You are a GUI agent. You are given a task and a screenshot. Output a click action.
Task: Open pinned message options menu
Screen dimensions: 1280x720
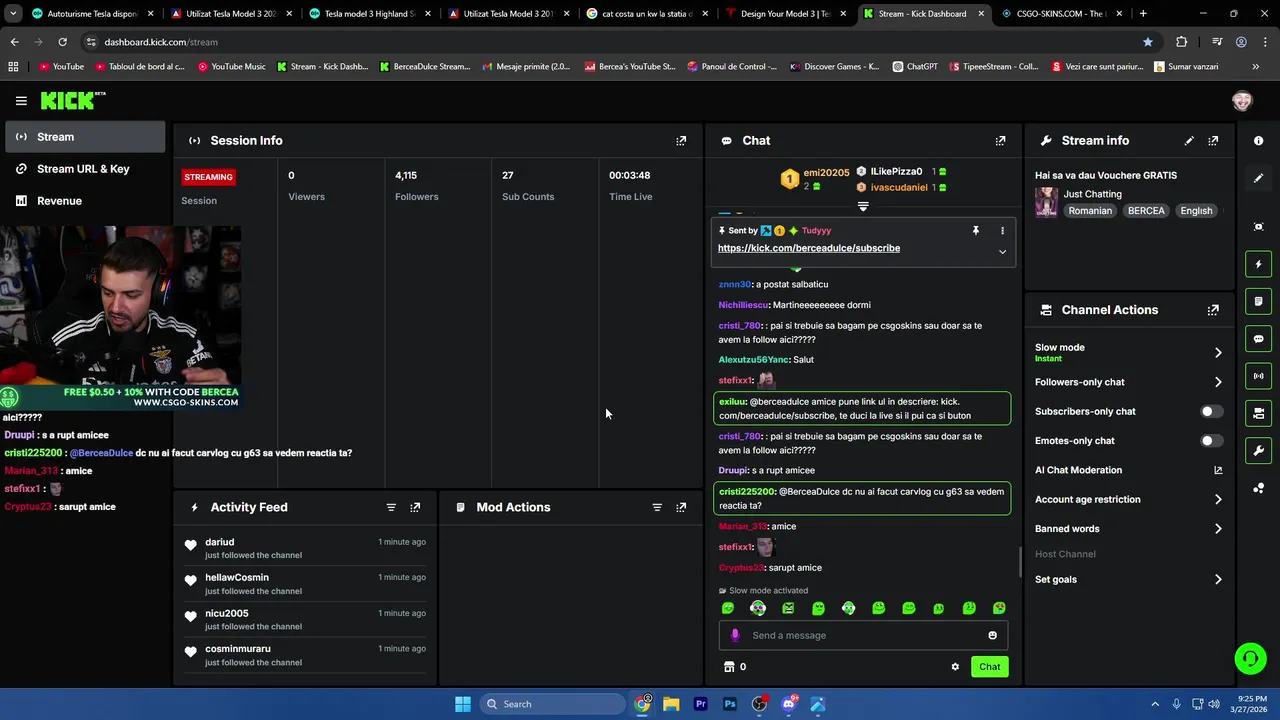1002,231
